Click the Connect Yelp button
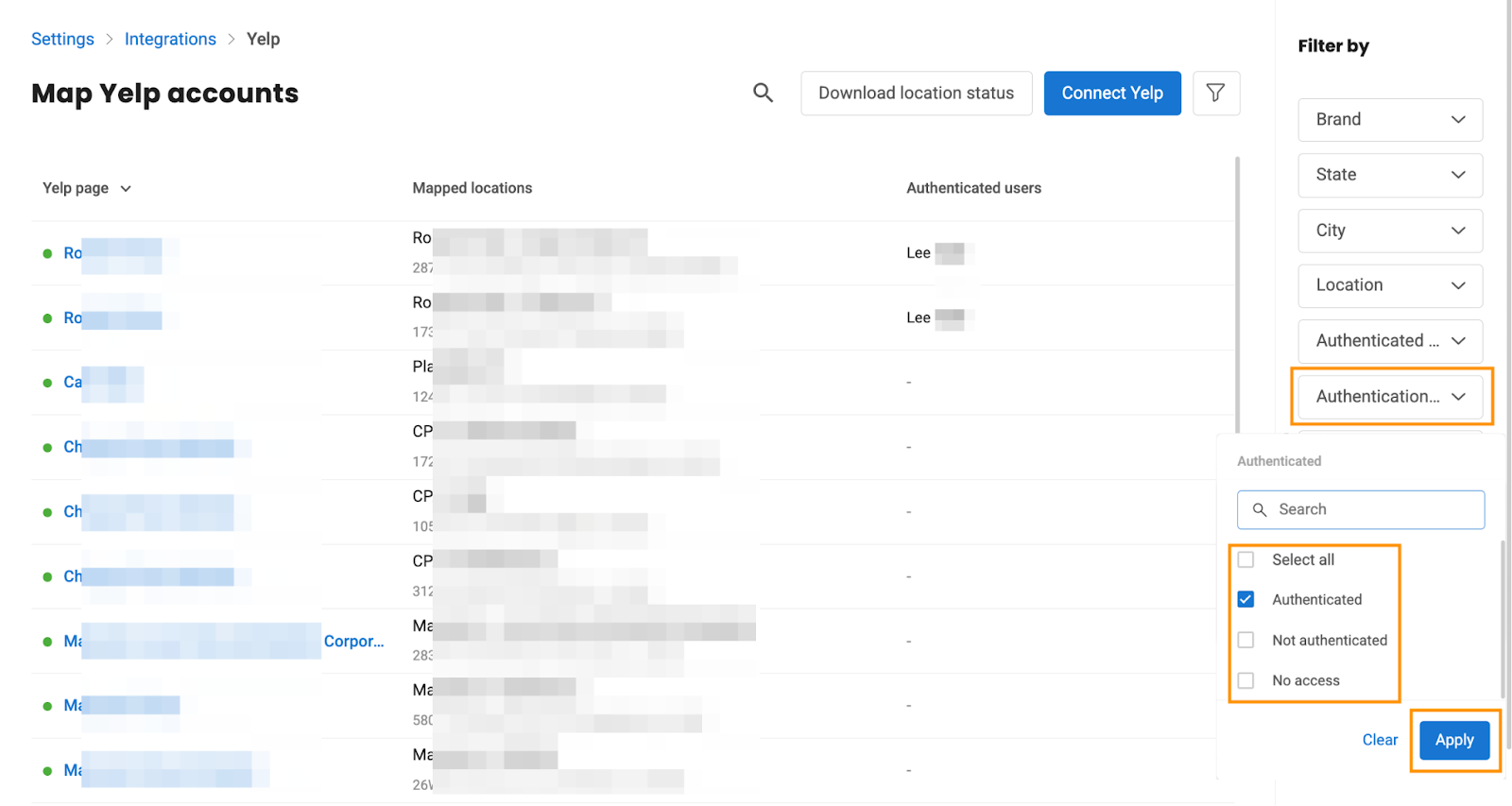 [1112, 93]
